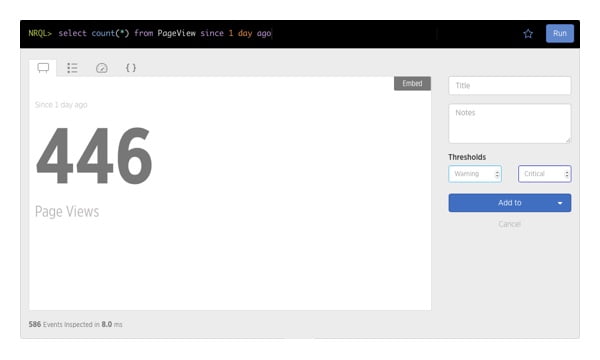Viewport: 600px width, 360px height.
Task: Open the Add to dropdown arrow
Action: (560, 203)
